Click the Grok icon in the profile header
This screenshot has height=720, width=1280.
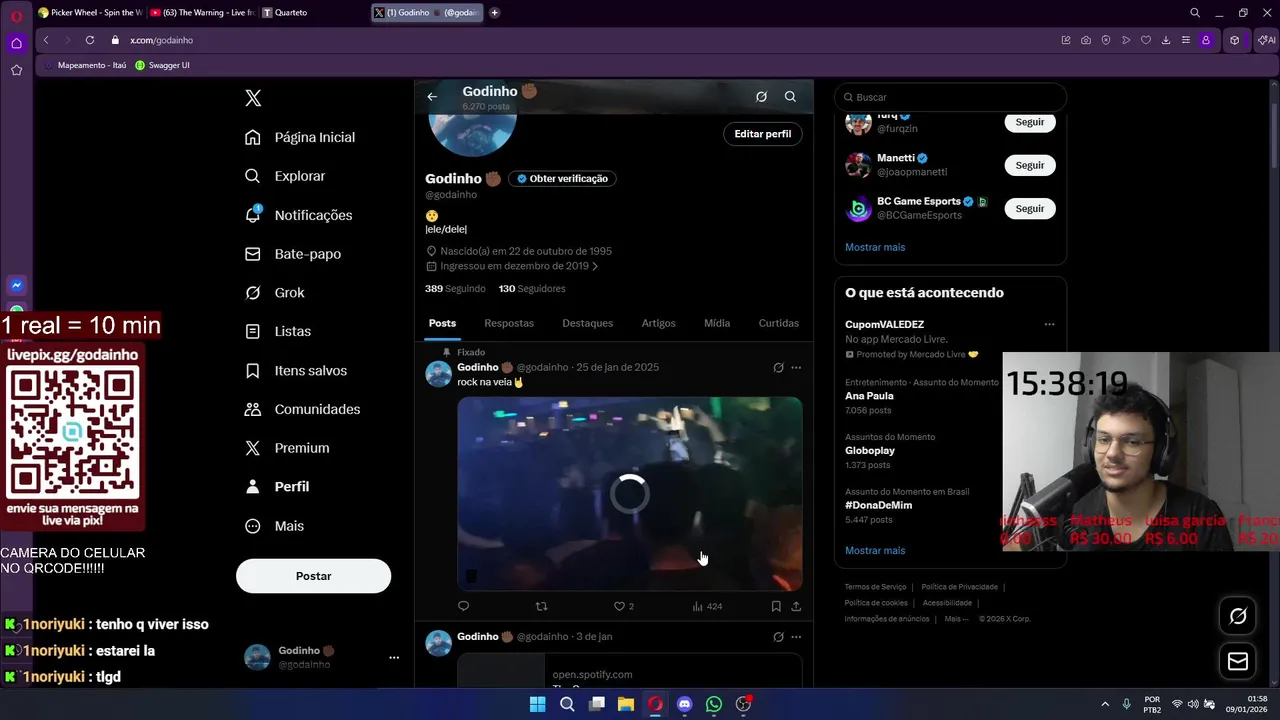[x=761, y=97]
